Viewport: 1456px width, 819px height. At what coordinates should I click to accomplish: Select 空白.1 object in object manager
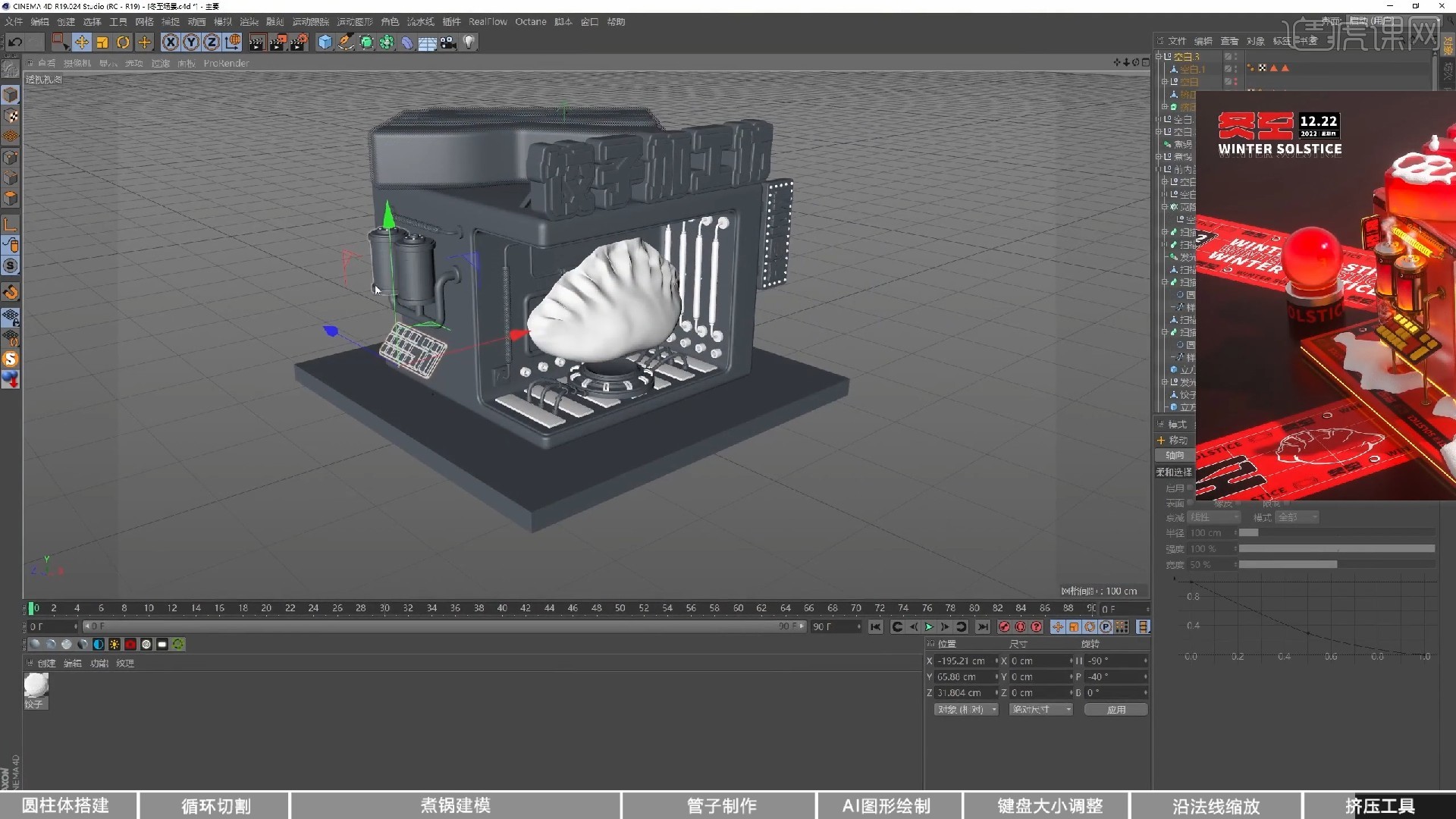click(x=1192, y=69)
